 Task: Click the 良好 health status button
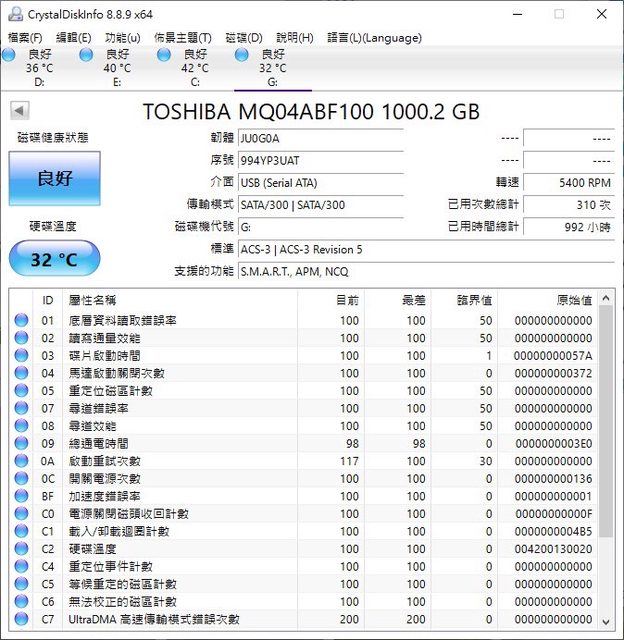point(55,179)
